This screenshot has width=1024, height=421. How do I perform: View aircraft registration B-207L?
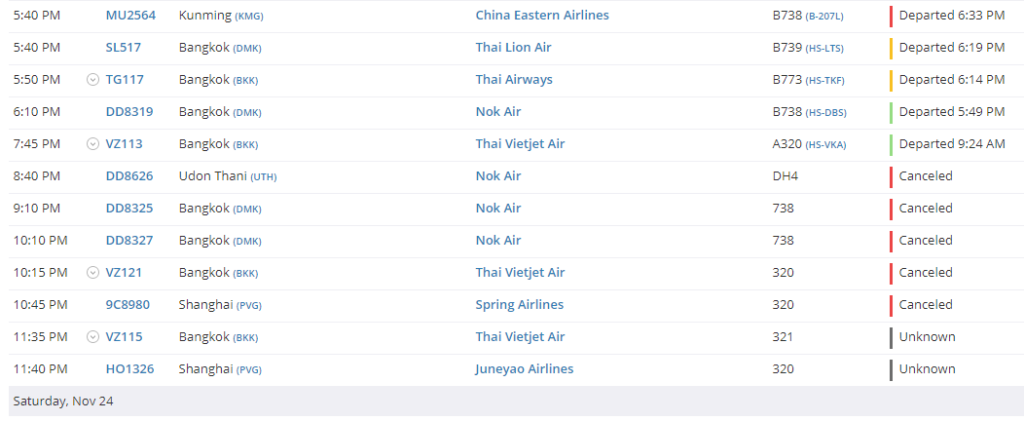coord(826,16)
